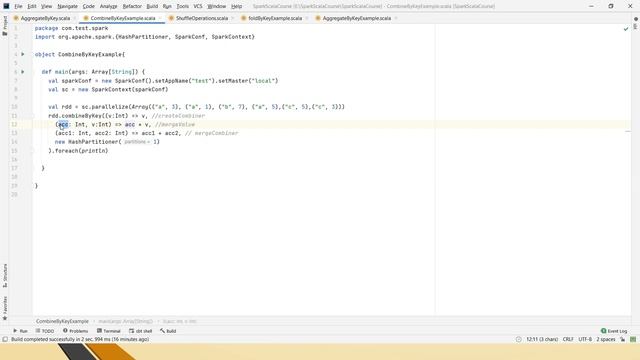The height and width of the screenshot is (360, 640).
Task: Open the Problems tool window
Action: (x=76, y=331)
